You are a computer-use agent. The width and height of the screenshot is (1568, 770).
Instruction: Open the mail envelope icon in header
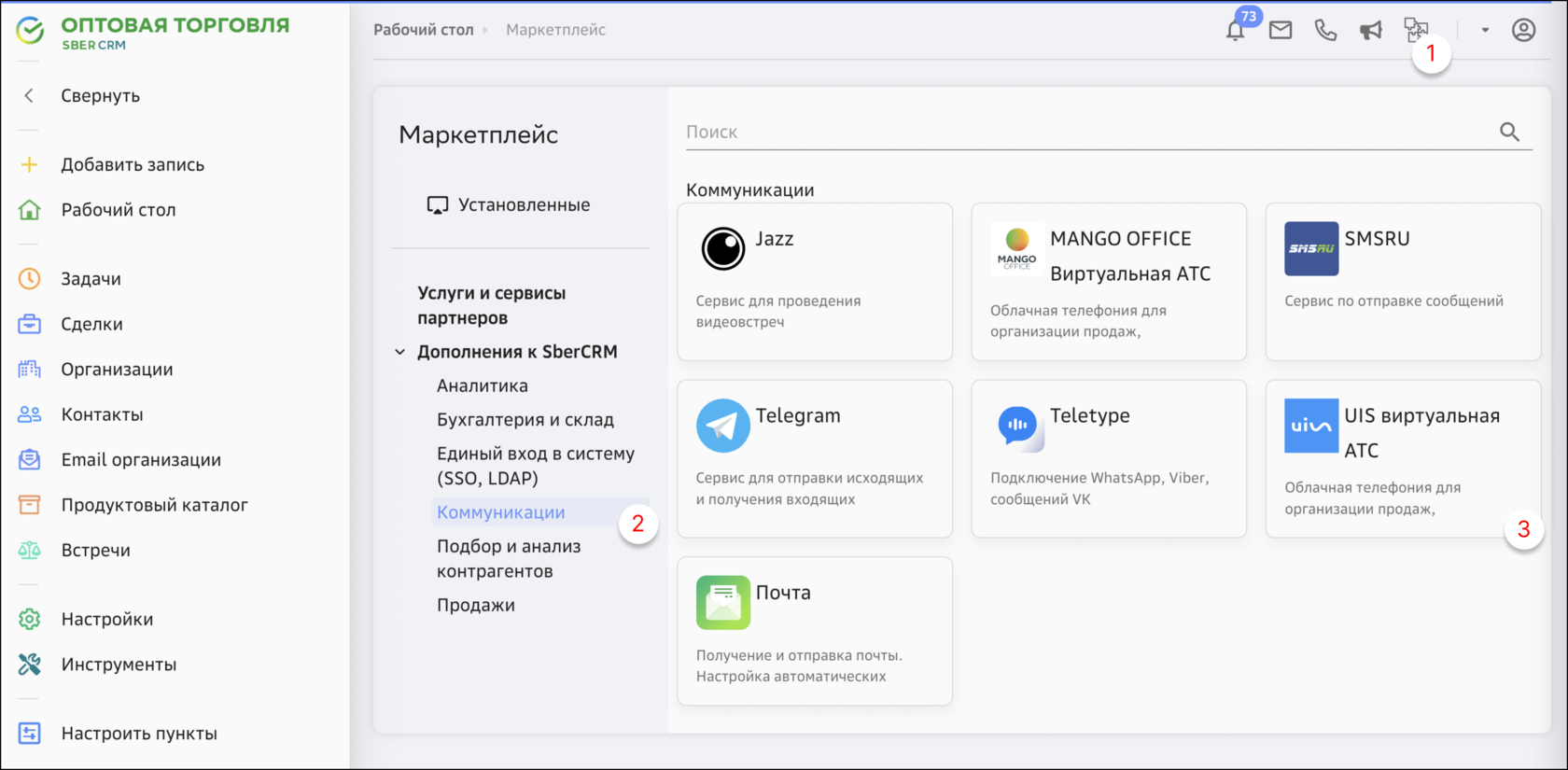(x=1281, y=31)
